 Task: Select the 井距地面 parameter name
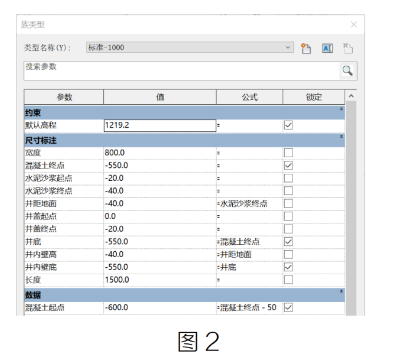pos(41,203)
